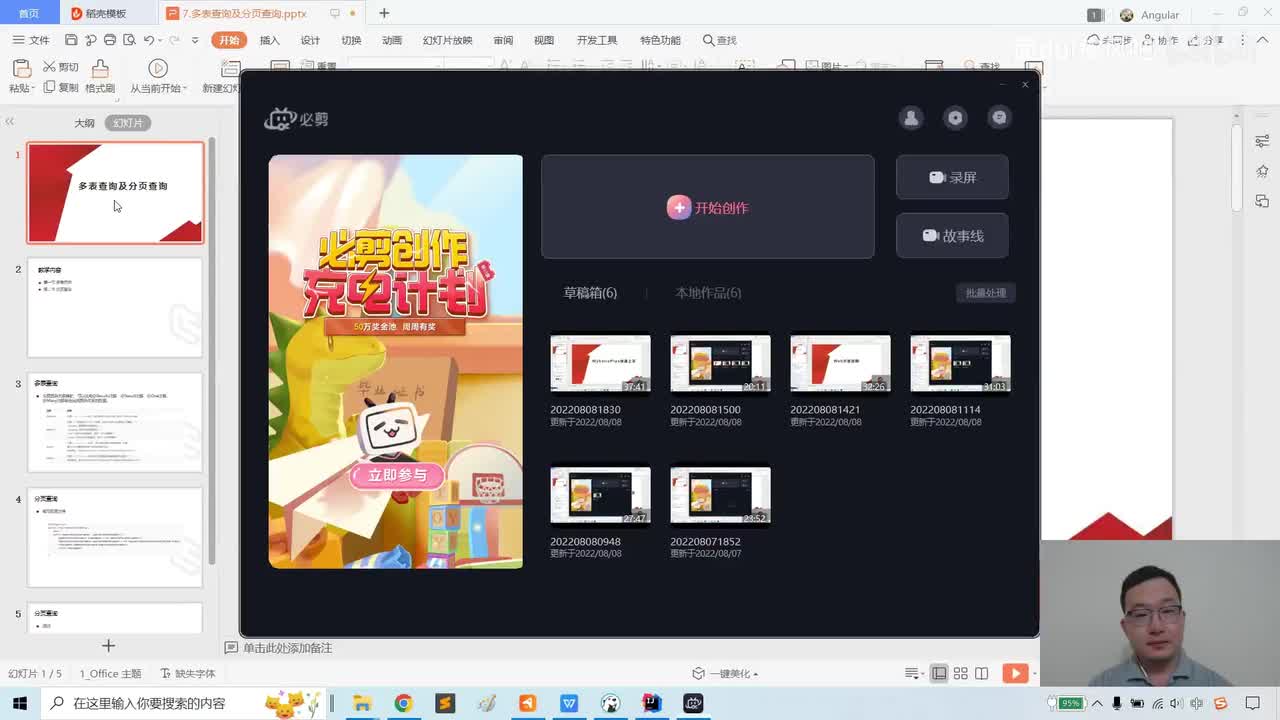The width and height of the screenshot is (1280, 720).
Task: Open Chrome from the taskbar
Action: [403, 703]
